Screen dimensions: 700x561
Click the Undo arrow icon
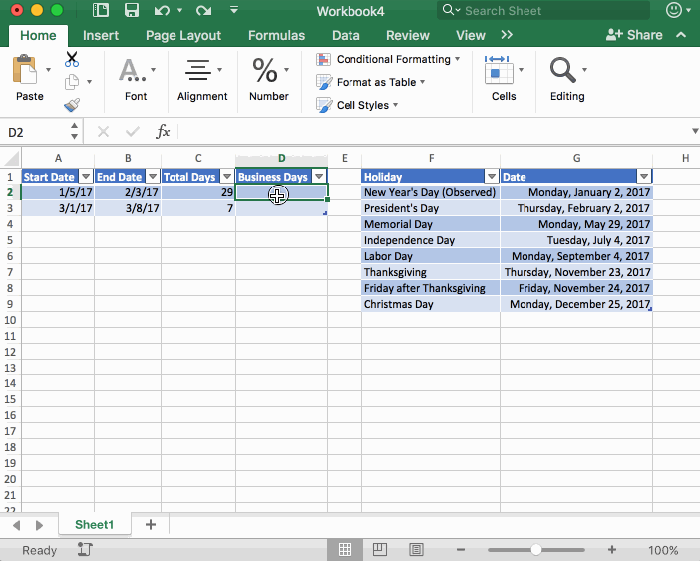(x=162, y=10)
